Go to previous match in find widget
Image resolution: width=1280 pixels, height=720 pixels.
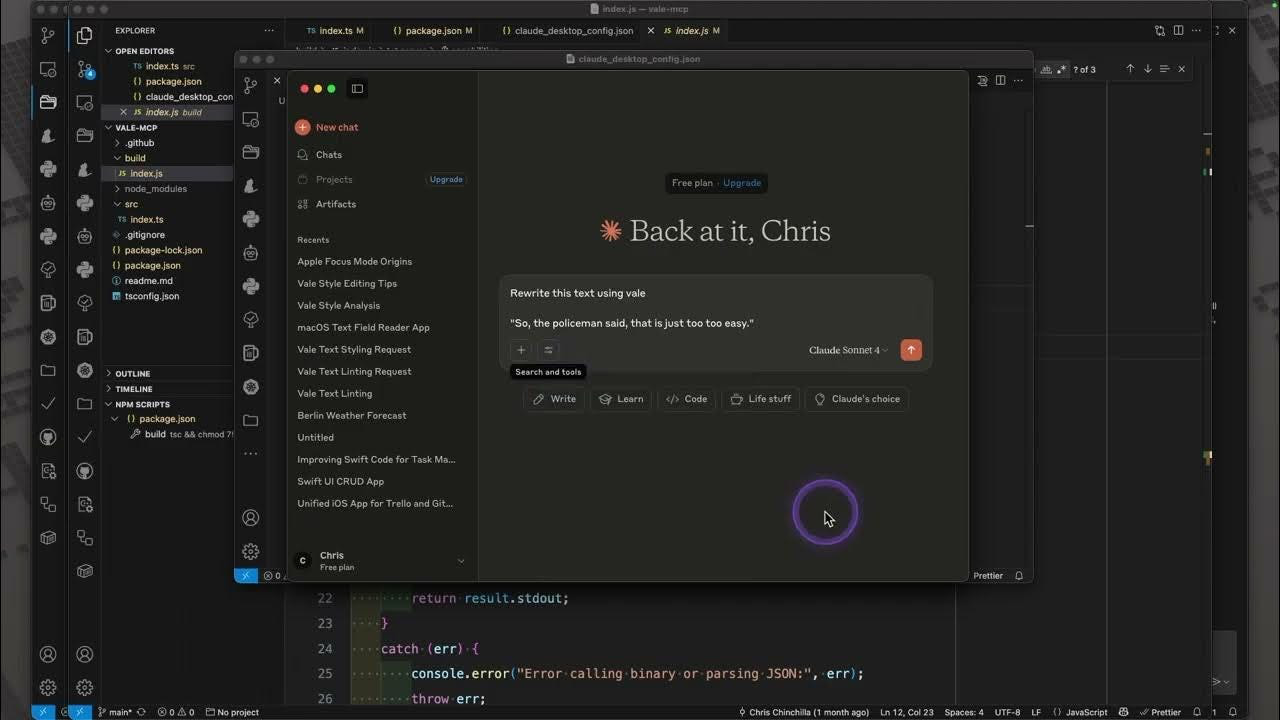pyautogui.click(x=1130, y=69)
